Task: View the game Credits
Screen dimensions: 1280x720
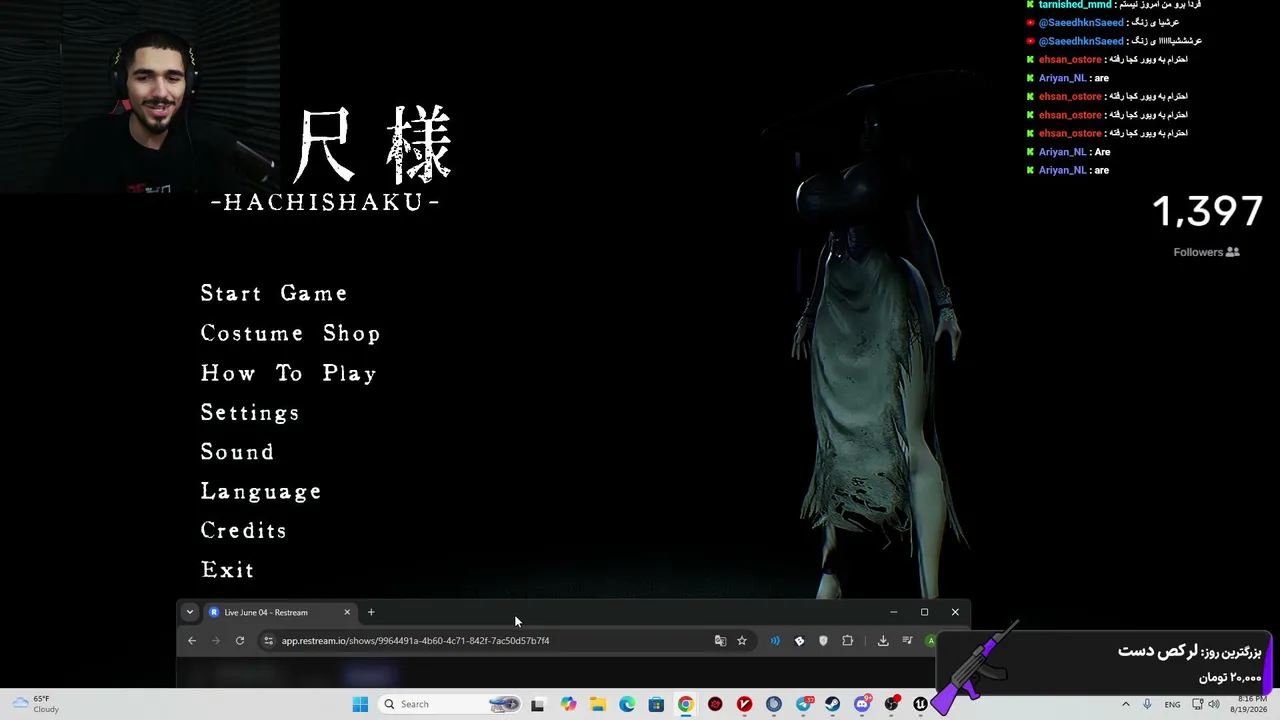Action: click(243, 531)
